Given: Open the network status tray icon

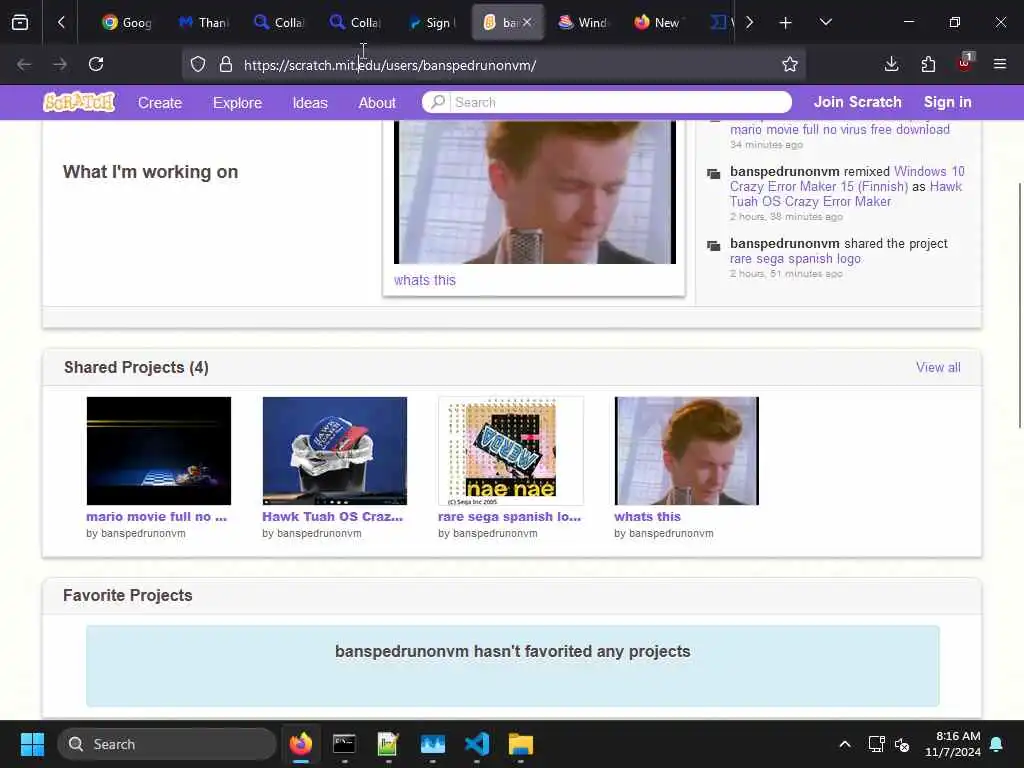Looking at the screenshot, I should pos(876,744).
